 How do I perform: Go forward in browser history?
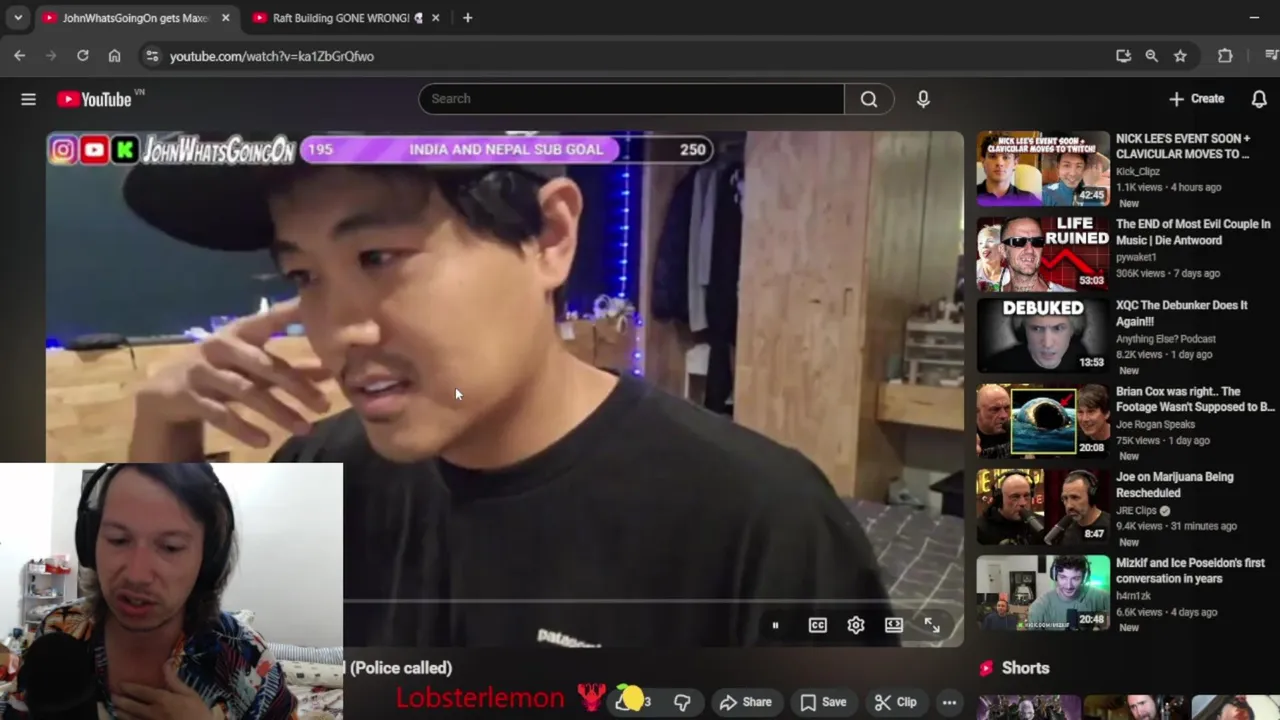click(x=51, y=56)
